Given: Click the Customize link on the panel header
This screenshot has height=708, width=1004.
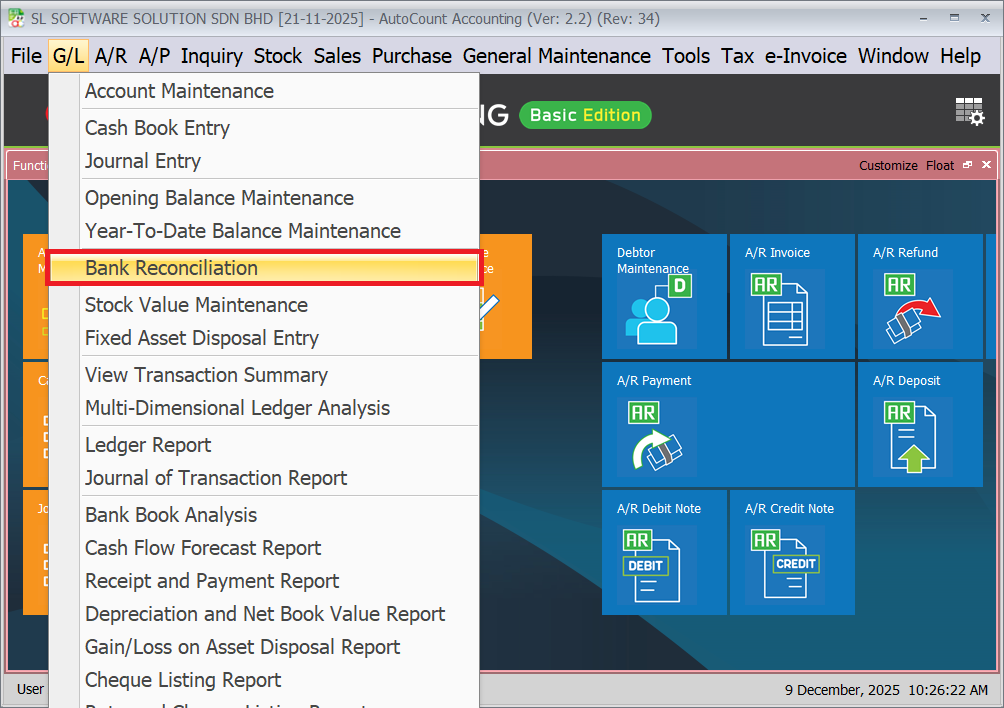Looking at the screenshot, I should point(888,165).
